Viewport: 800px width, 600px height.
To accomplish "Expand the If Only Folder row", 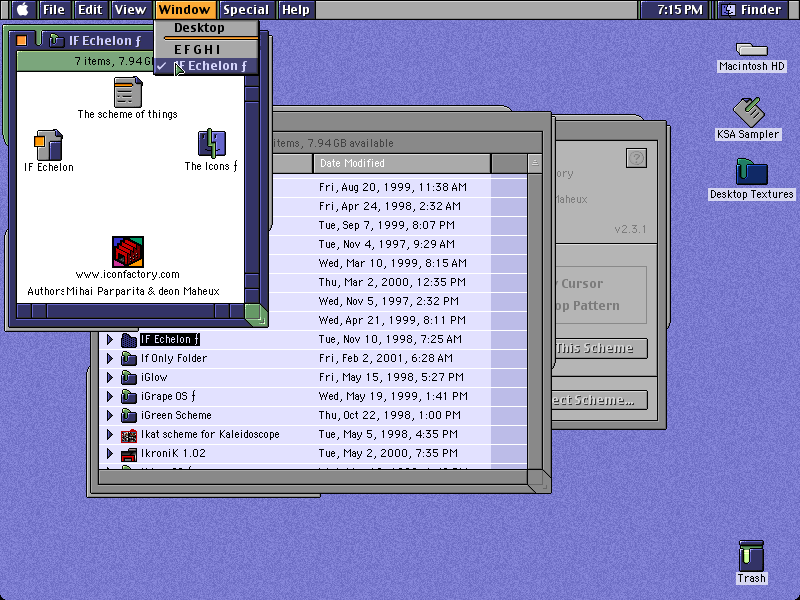I will 109,358.
